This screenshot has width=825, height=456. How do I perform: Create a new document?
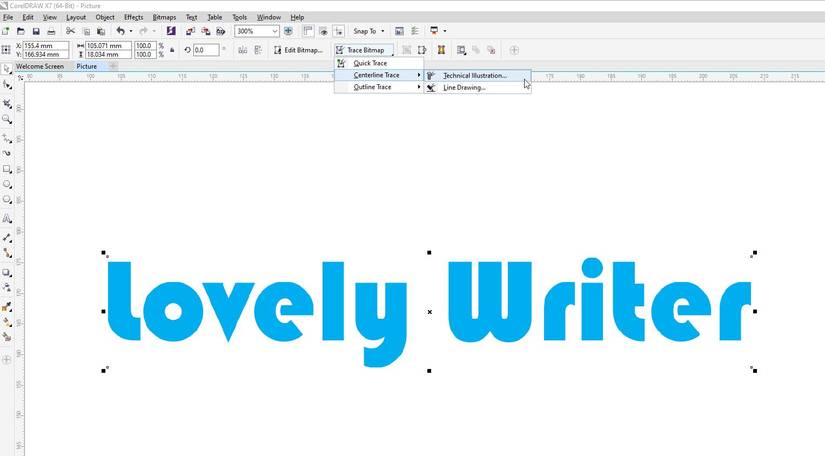6,31
